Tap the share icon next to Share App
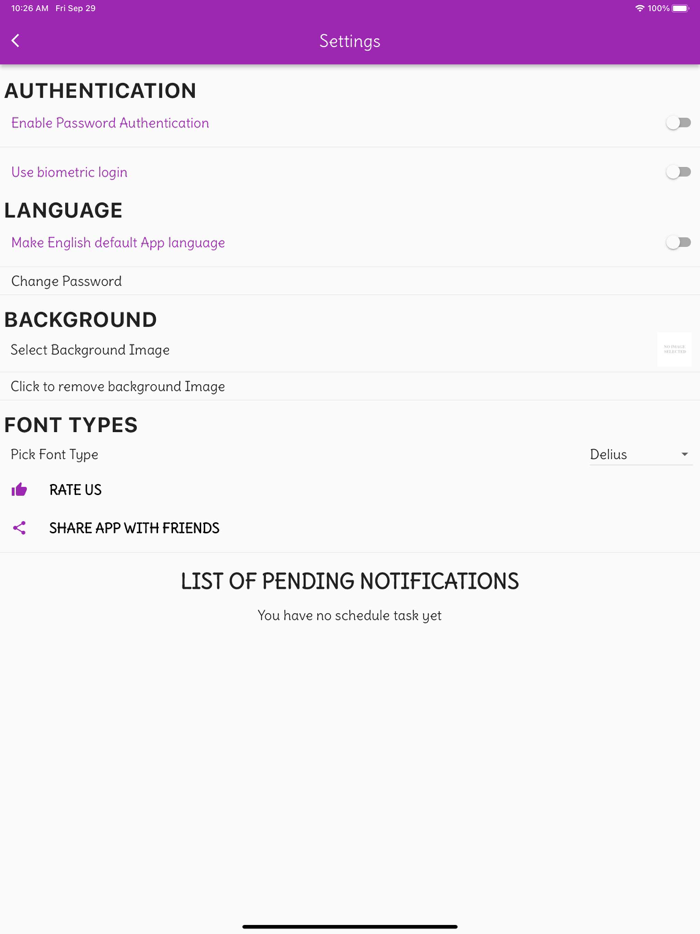The width and height of the screenshot is (700, 934). [19, 527]
